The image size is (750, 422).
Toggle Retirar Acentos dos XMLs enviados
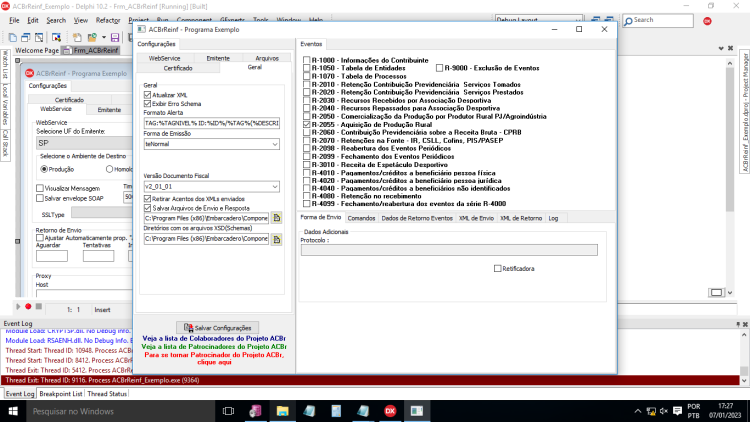(147, 199)
